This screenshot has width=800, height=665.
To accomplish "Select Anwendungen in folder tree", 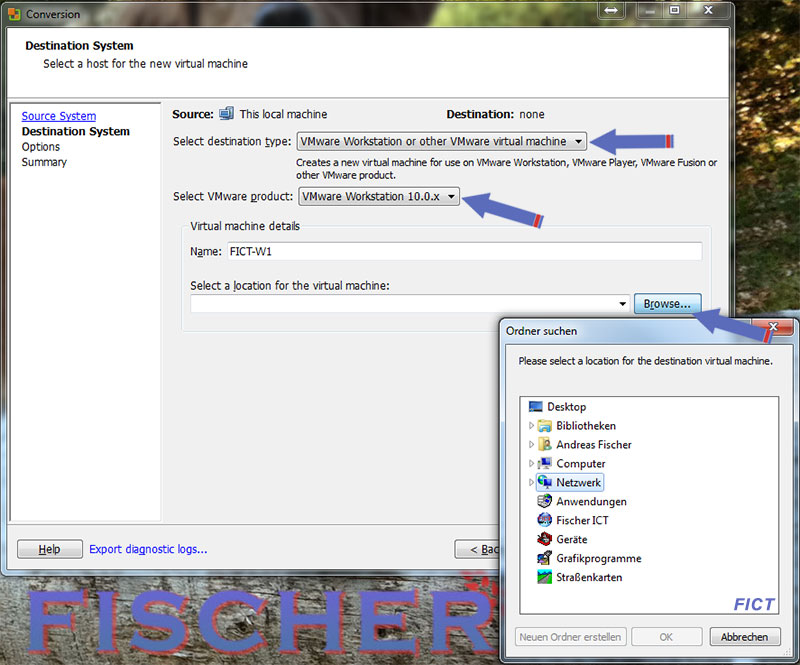I will (x=591, y=501).
